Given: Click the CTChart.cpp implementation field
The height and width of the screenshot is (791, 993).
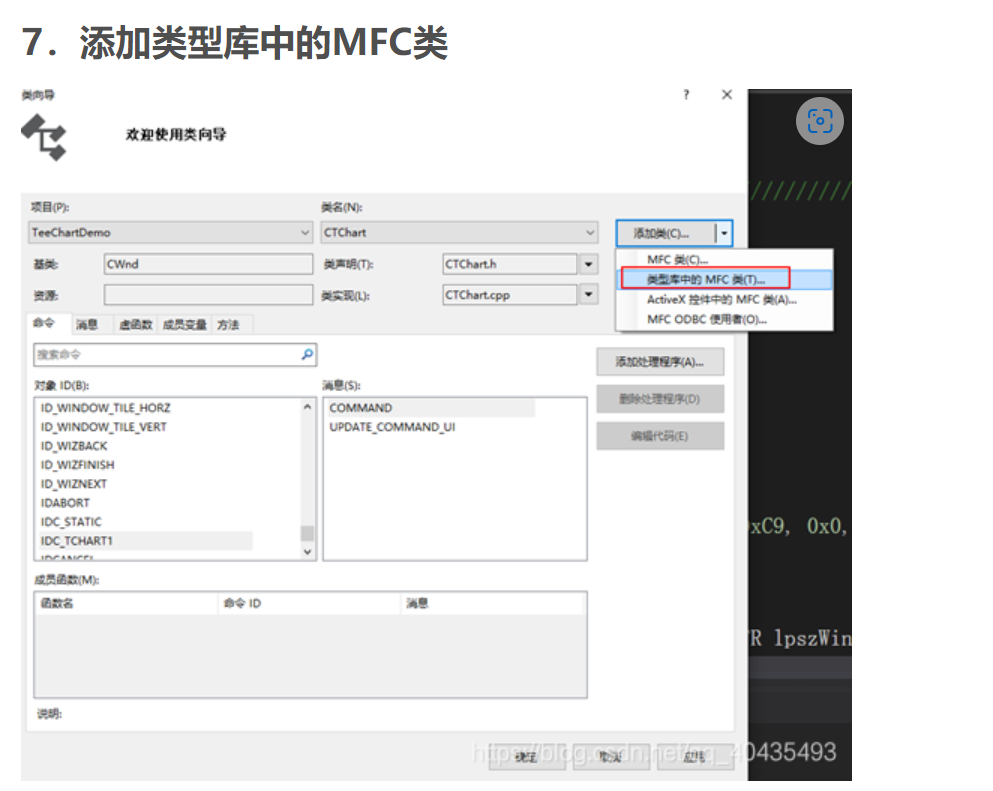Looking at the screenshot, I should click(510, 294).
